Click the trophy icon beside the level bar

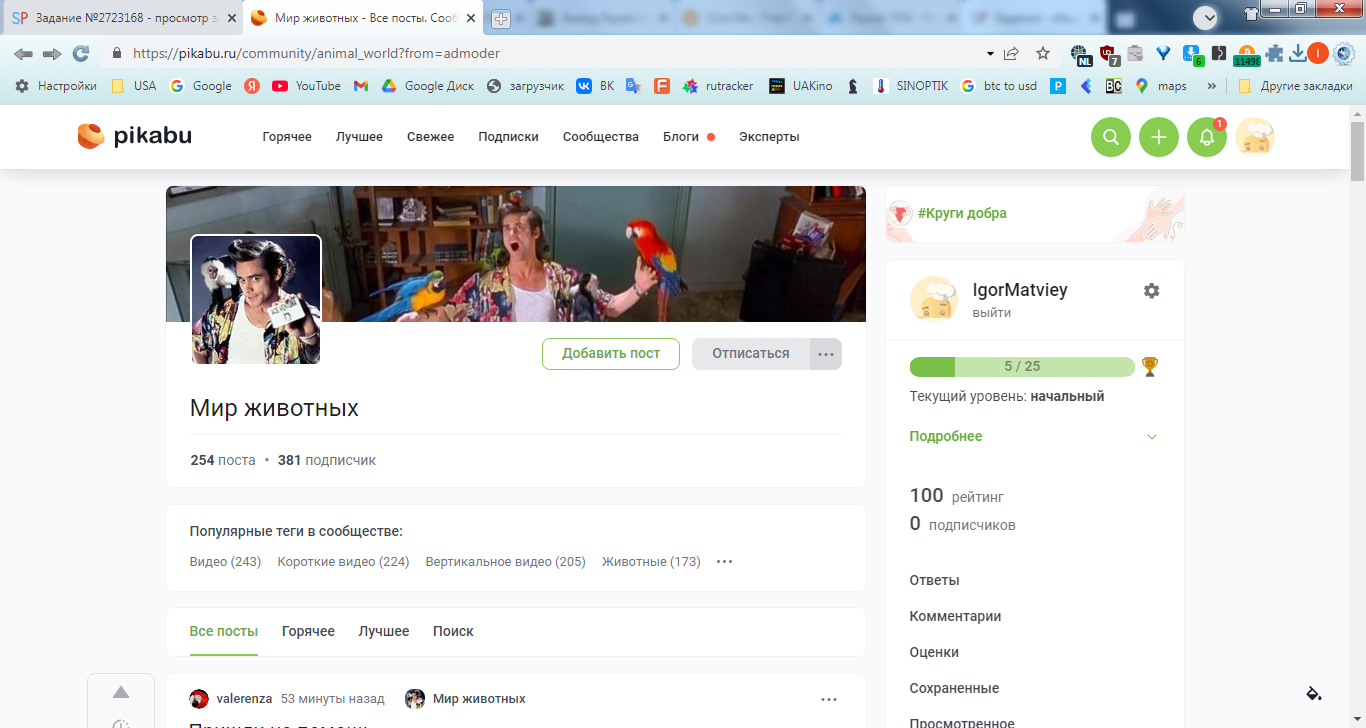[1150, 367]
